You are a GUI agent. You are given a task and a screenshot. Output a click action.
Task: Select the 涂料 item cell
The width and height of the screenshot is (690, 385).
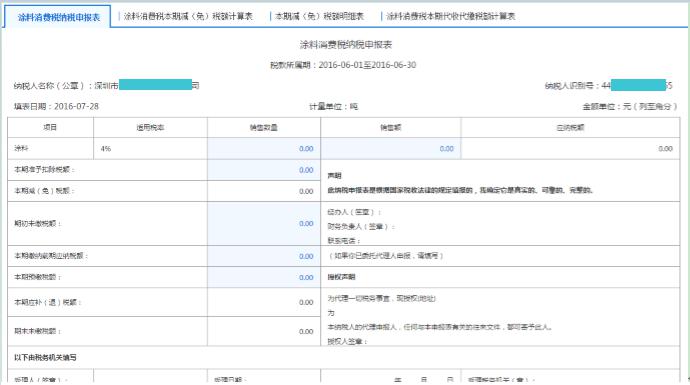pyautogui.click(x=50, y=149)
